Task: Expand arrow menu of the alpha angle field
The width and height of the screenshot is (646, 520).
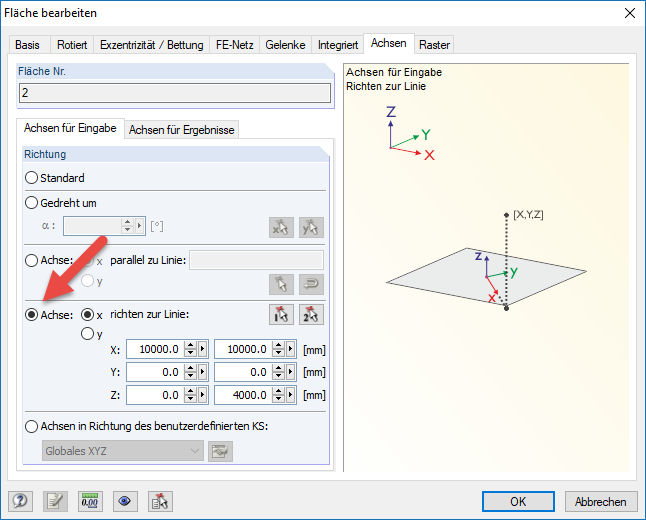Action: tap(139, 225)
